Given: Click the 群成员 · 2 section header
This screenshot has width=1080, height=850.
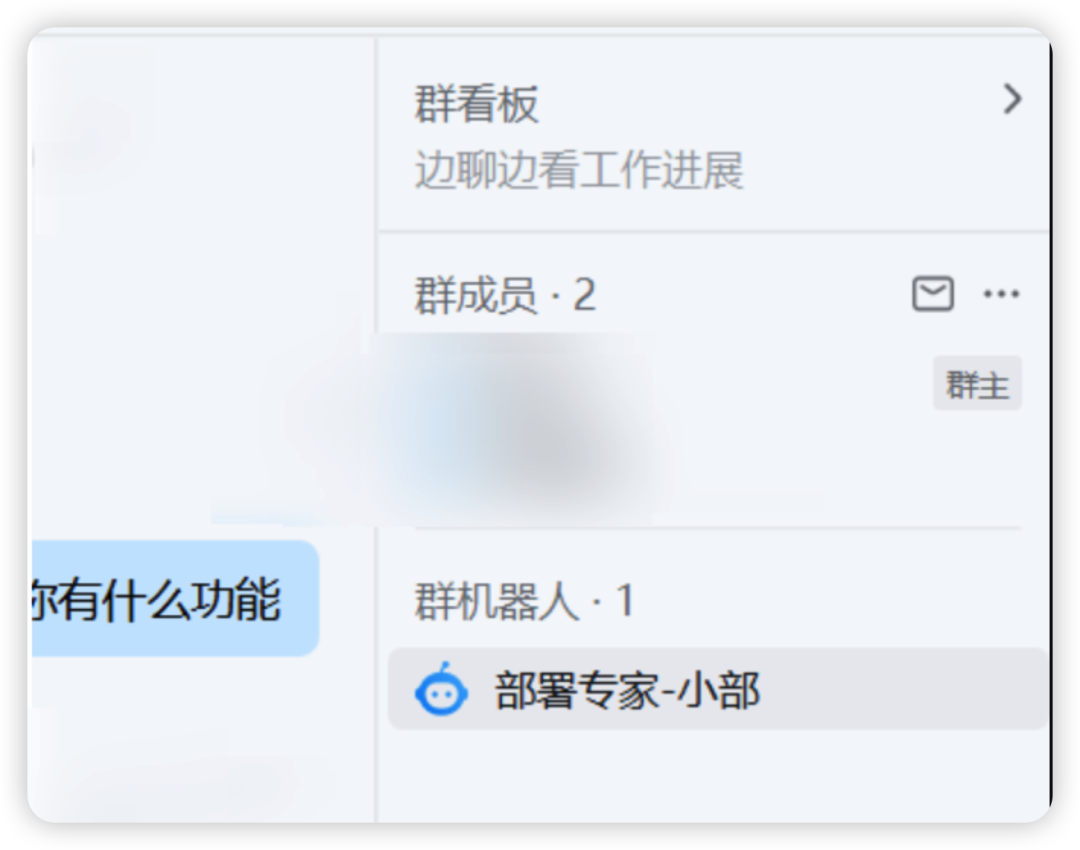Looking at the screenshot, I should coord(505,295).
